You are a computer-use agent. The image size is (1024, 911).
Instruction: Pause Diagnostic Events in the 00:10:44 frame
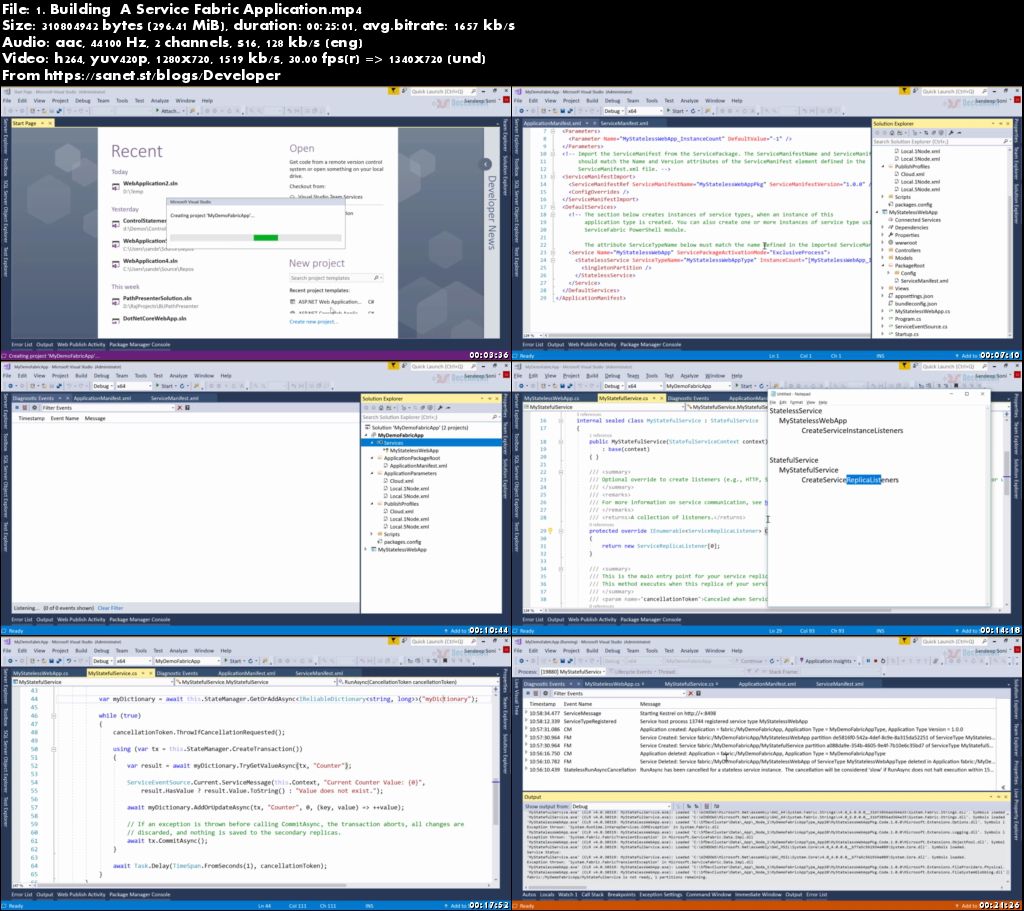coord(18,408)
